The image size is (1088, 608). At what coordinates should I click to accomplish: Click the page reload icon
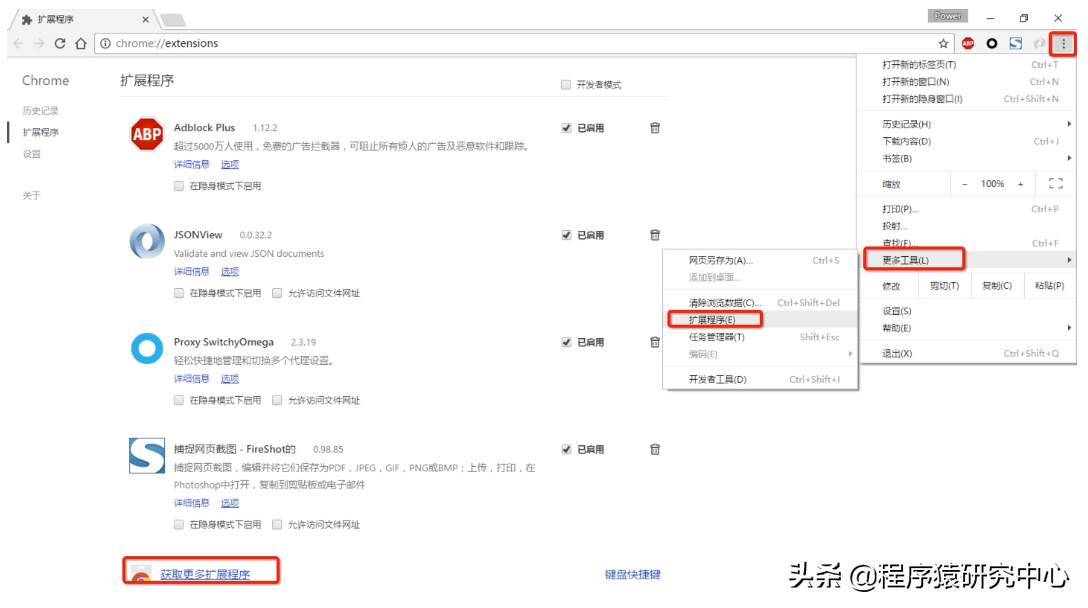click(61, 43)
